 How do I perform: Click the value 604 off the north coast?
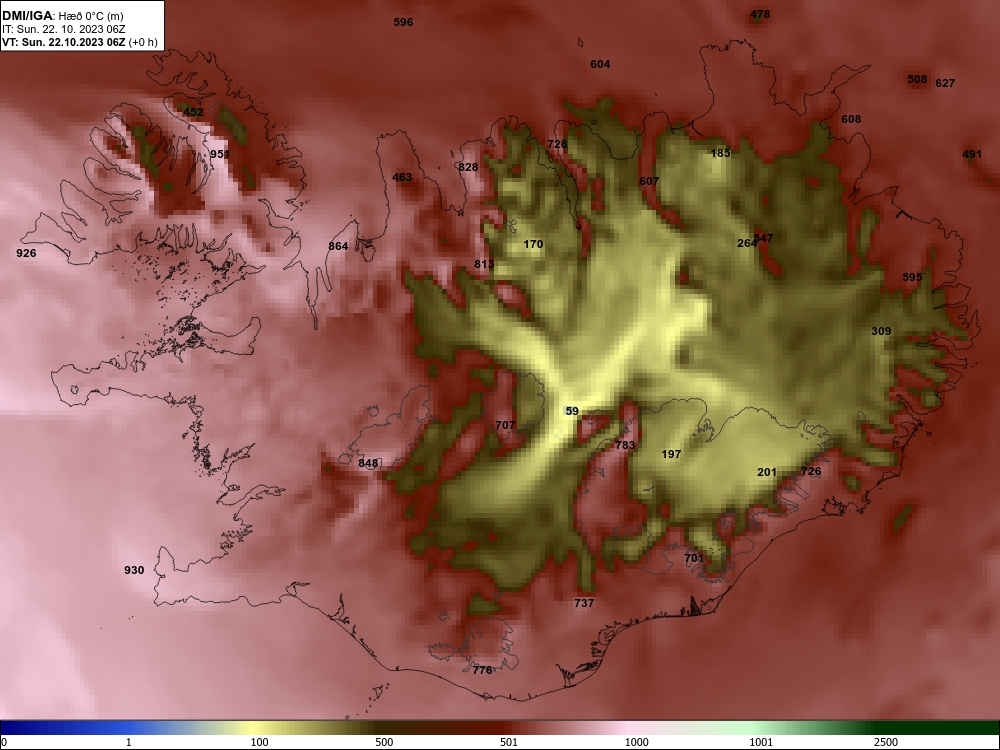point(600,64)
